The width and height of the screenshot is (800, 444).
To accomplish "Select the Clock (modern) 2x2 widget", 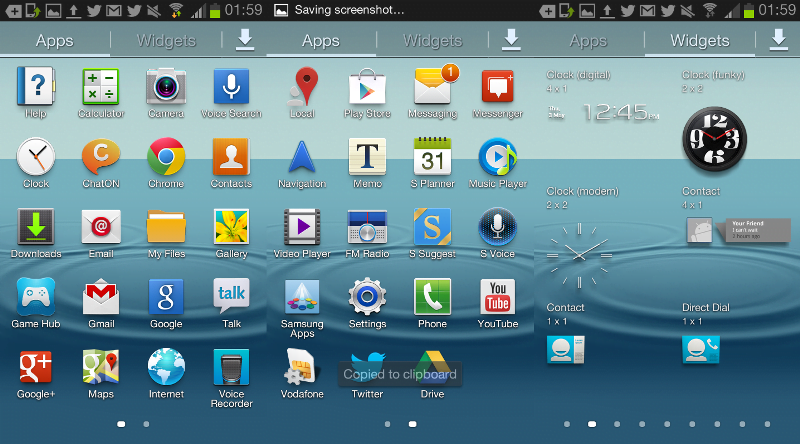I will (x=583, y=238).
